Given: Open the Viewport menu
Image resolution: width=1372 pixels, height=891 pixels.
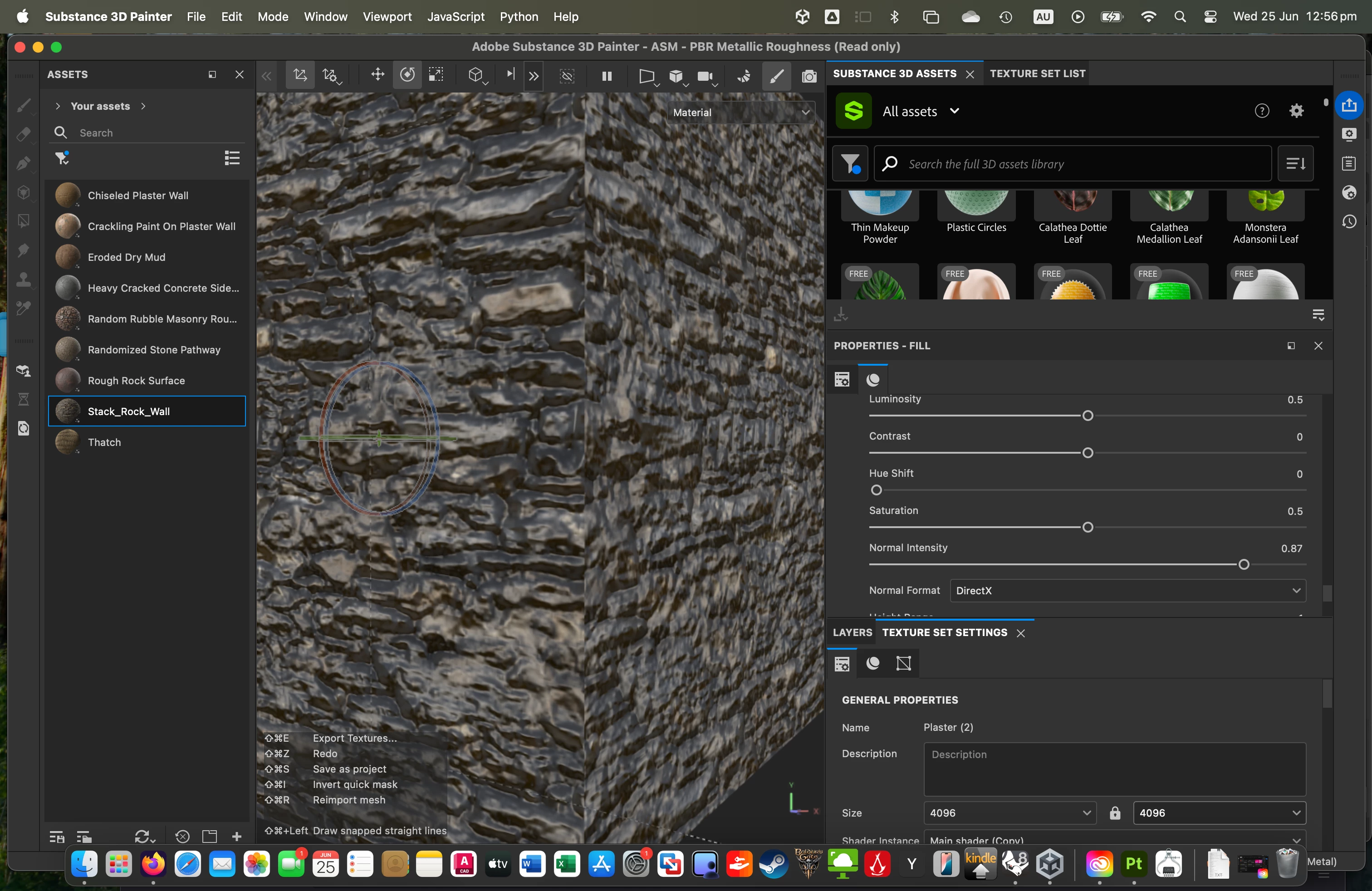Looking at the screenshot, I should pos(387,17).
